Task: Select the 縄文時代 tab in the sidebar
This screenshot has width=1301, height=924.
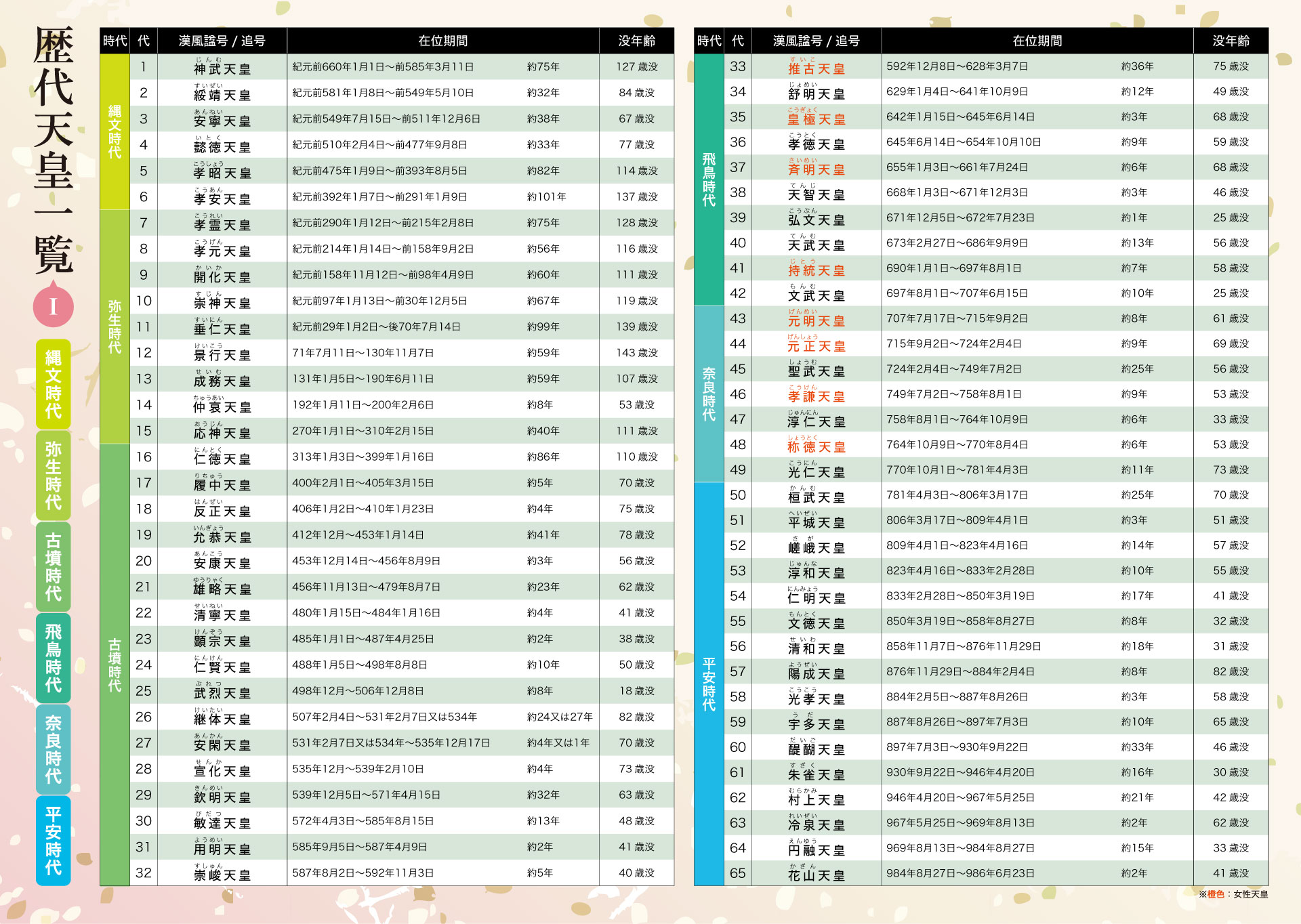Action: click(x=53, y=384)
